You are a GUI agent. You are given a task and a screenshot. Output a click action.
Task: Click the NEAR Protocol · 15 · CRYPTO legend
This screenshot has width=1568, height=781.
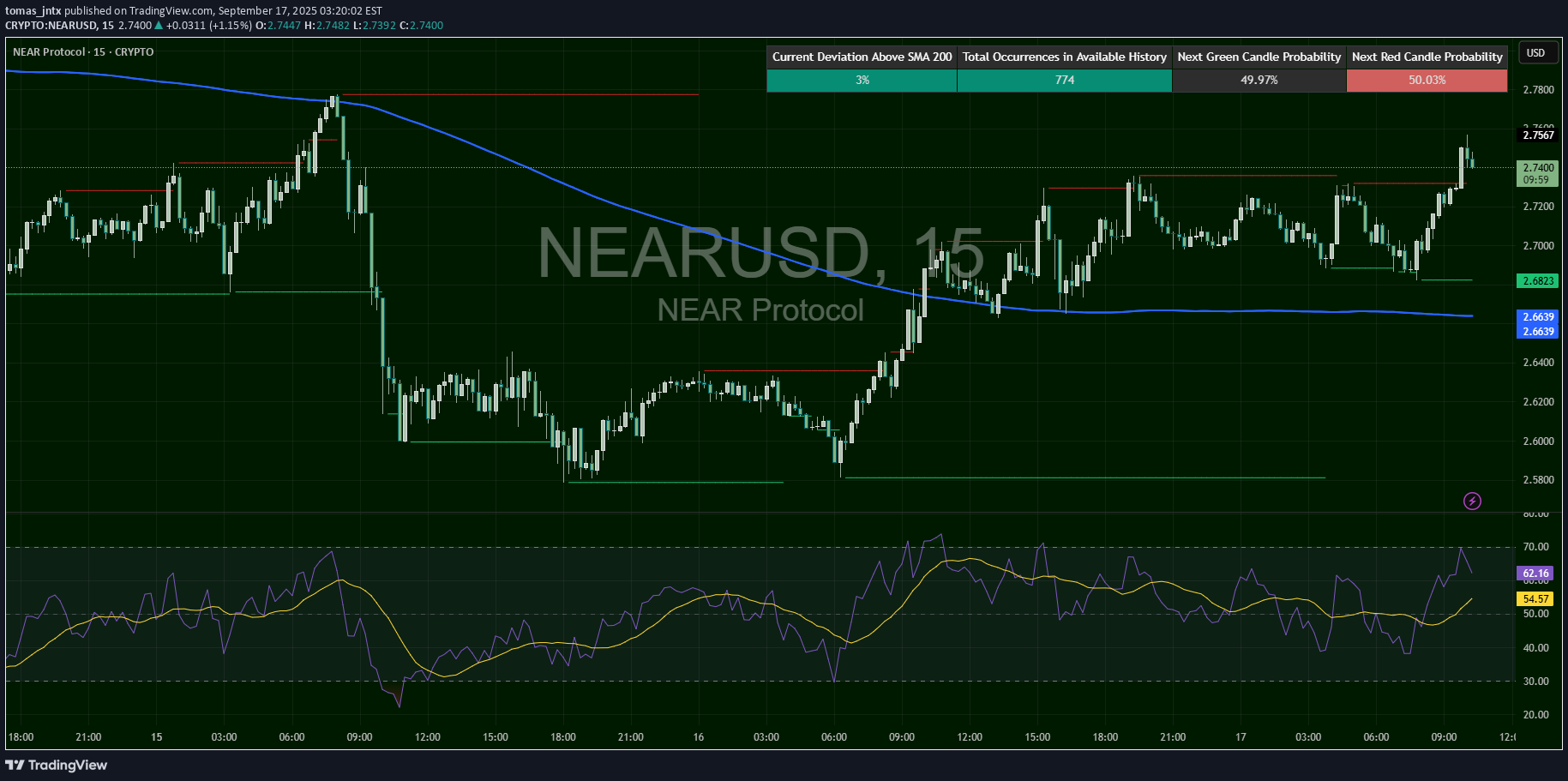[x=83, y=52]
